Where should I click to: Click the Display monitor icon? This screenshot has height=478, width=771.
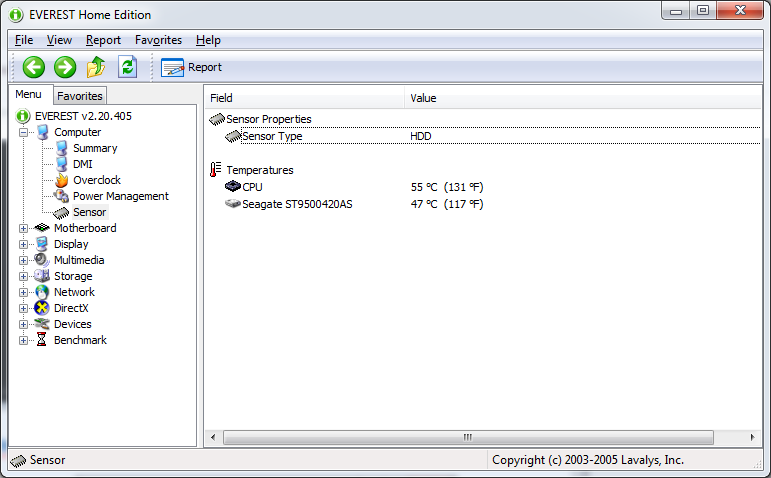coord(42,244)
